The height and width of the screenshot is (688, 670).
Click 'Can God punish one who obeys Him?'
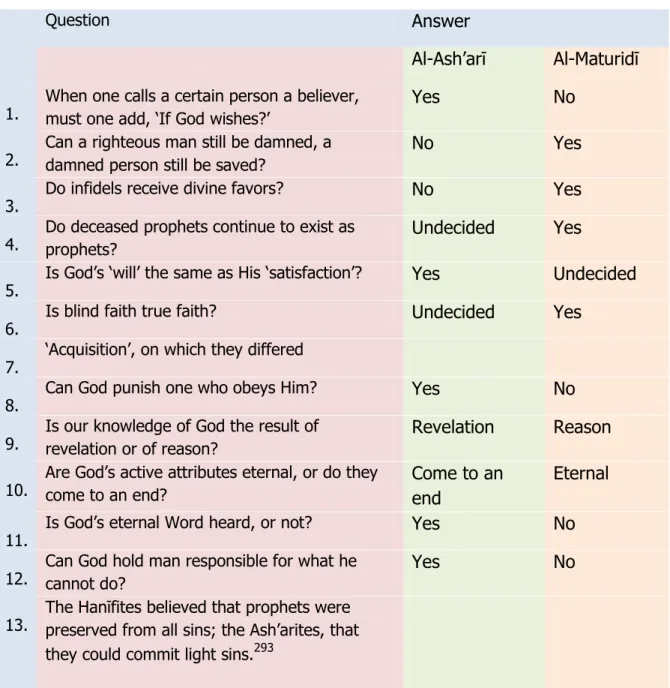(x=181, y=388)
